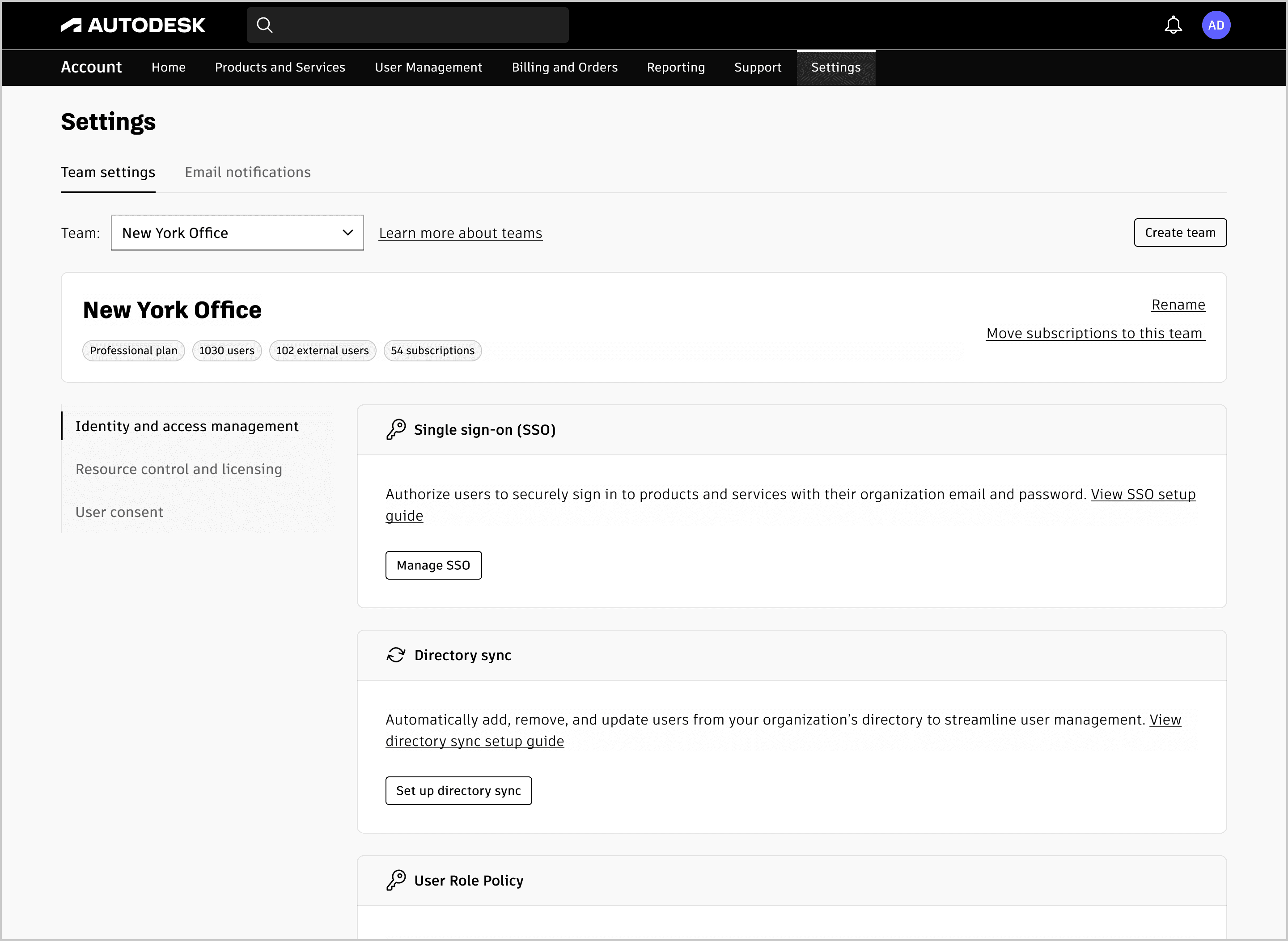The image size is (1288, 941).
Task: Click the Directory sync arrows icon
Action: [396, 655]
